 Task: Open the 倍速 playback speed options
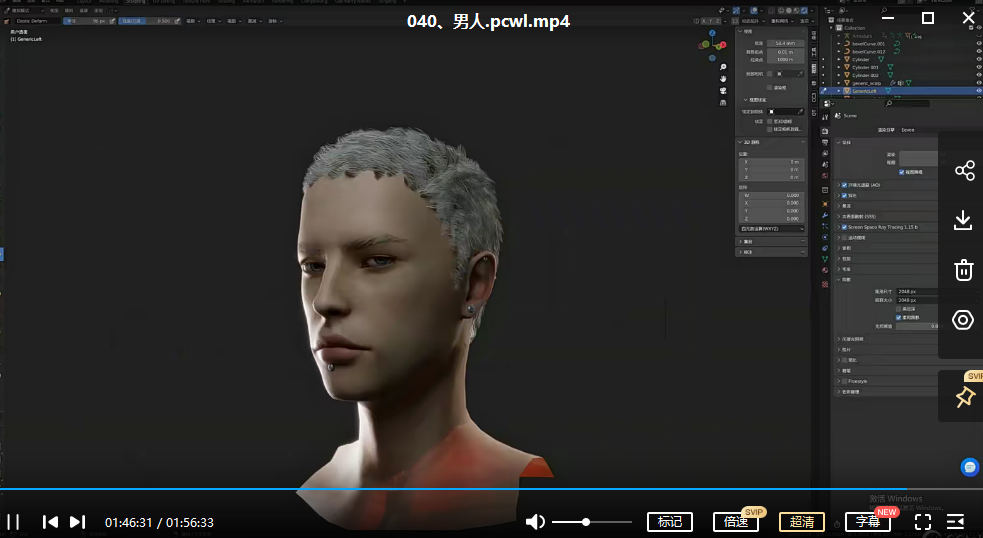736,522
